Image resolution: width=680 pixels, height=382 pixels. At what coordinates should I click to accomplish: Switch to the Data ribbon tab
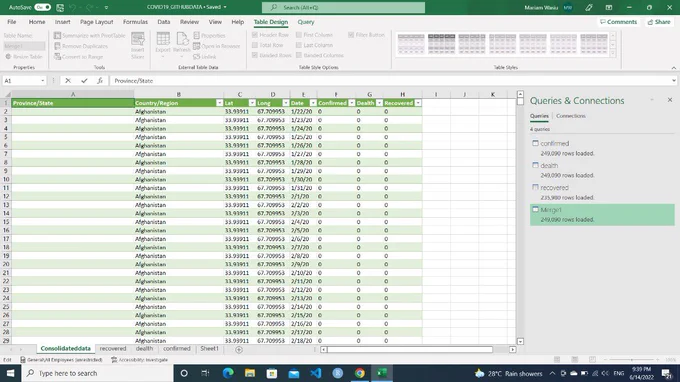pos(163,22)
